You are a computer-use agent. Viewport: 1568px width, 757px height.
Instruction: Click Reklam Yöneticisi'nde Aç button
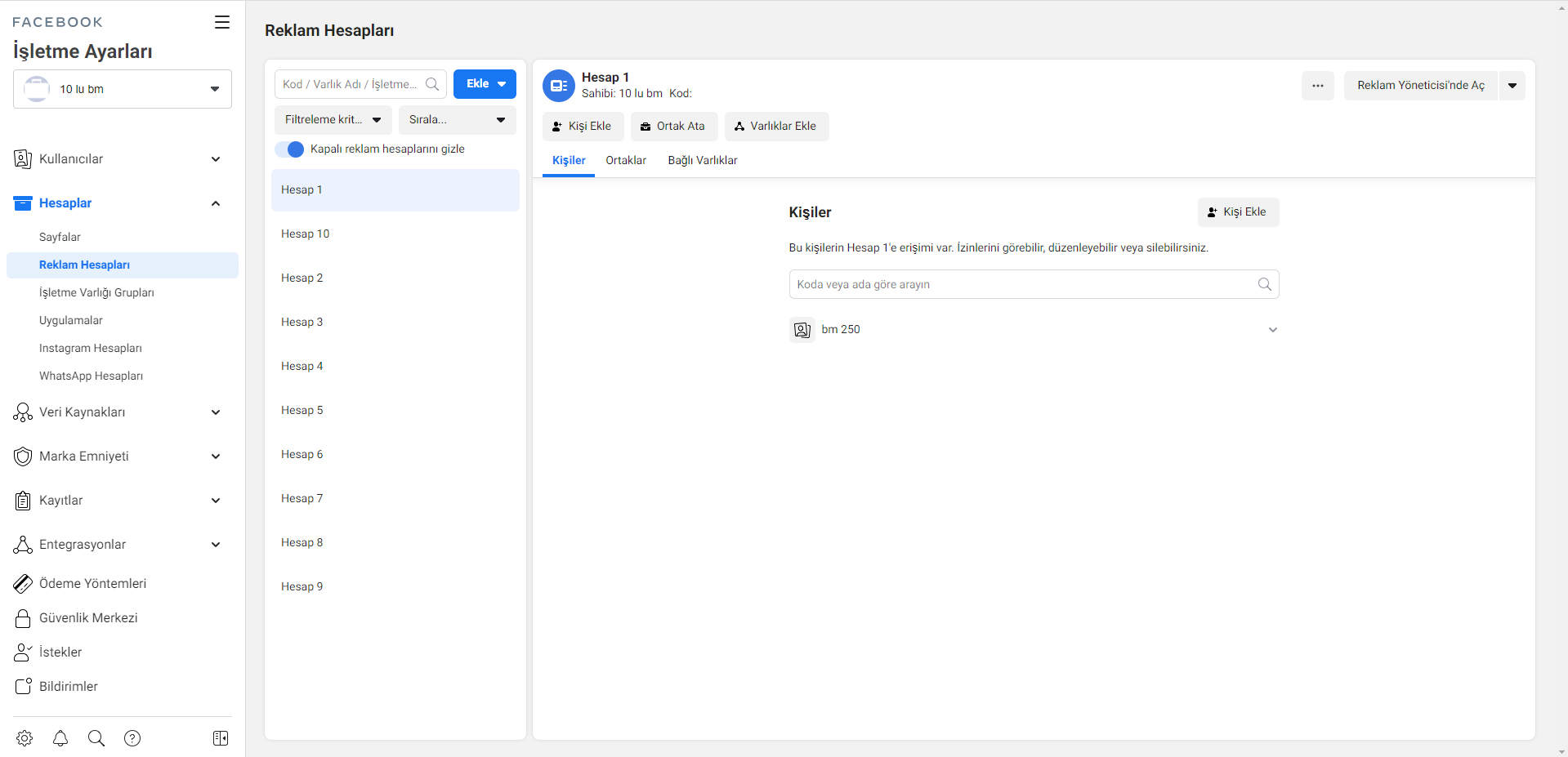click(x=1421, y=86)
